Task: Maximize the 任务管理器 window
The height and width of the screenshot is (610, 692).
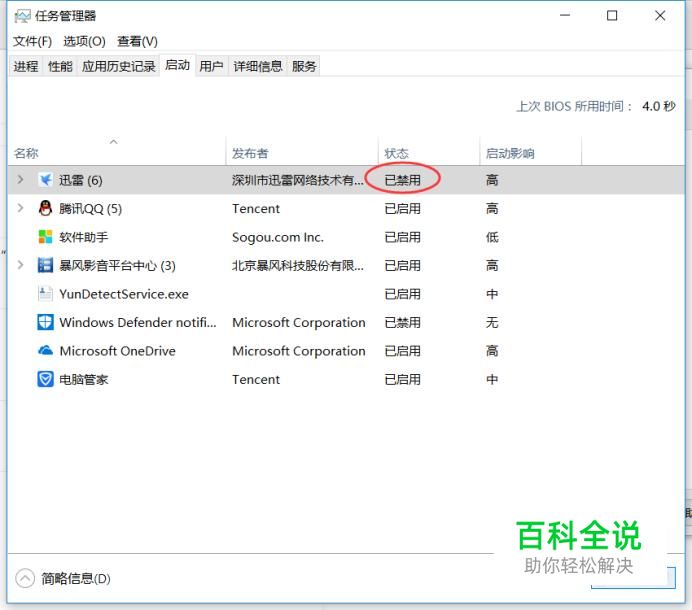Action: click(612, 16)
